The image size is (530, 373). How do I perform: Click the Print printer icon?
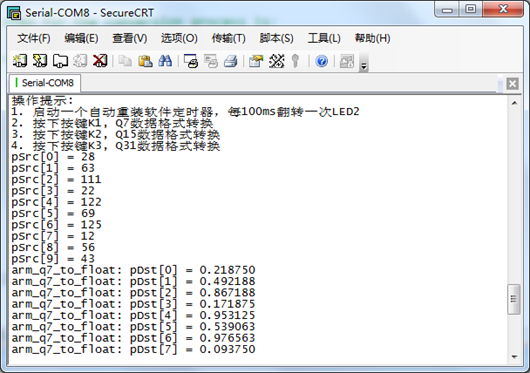point(231,61)
